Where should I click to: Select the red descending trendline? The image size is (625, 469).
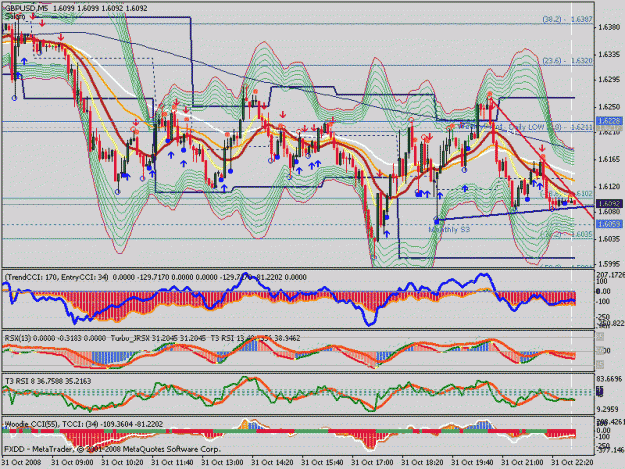click(x=542, y=159)
